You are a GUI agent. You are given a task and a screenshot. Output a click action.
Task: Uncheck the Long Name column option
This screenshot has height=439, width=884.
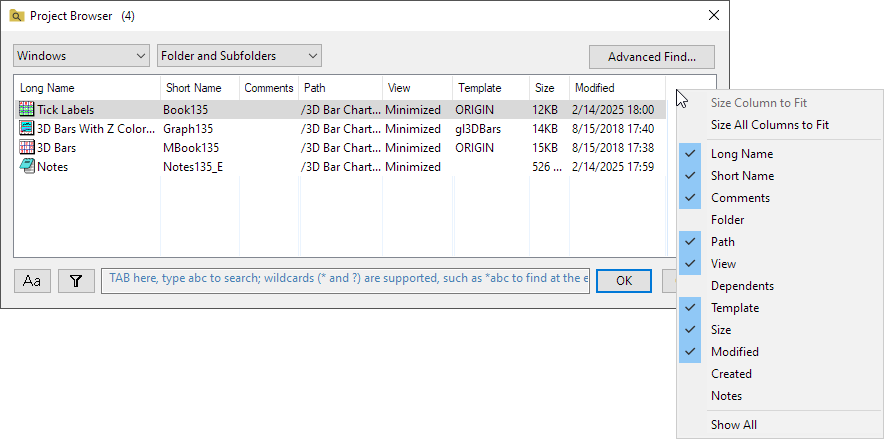[741, 154]
